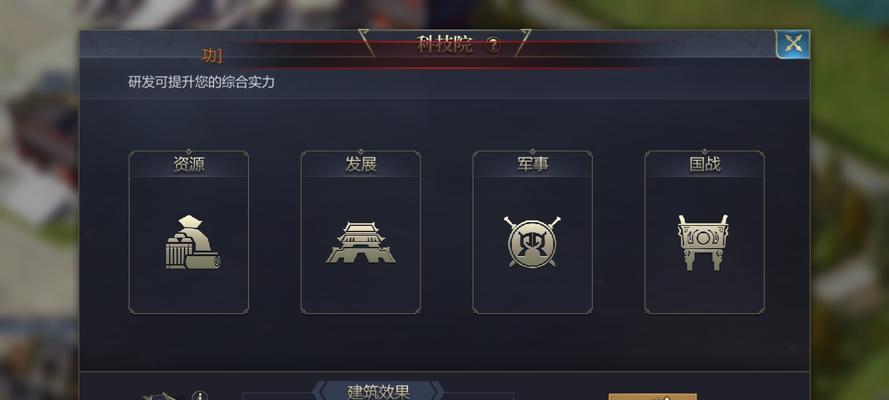Image resolution: width=889 pixels, height=400 pixels.
Task: Choose the 军事 crossed swords shield icon
Action: (x=532, y=242)
